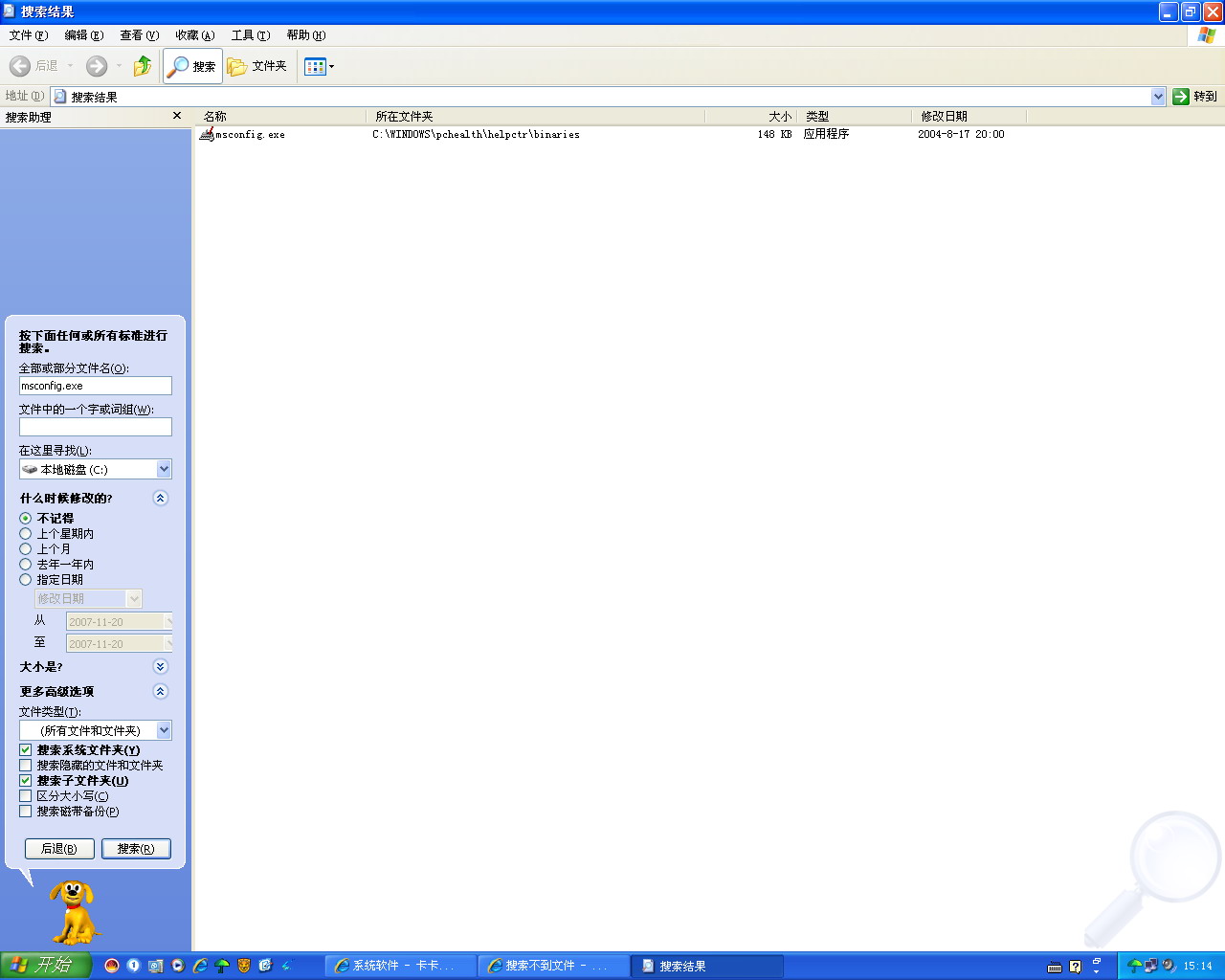Open the 工具 (Tools) menu
Image resolution: width=1225 pixels, height=980 pixels.
click(x=251, y=35)
